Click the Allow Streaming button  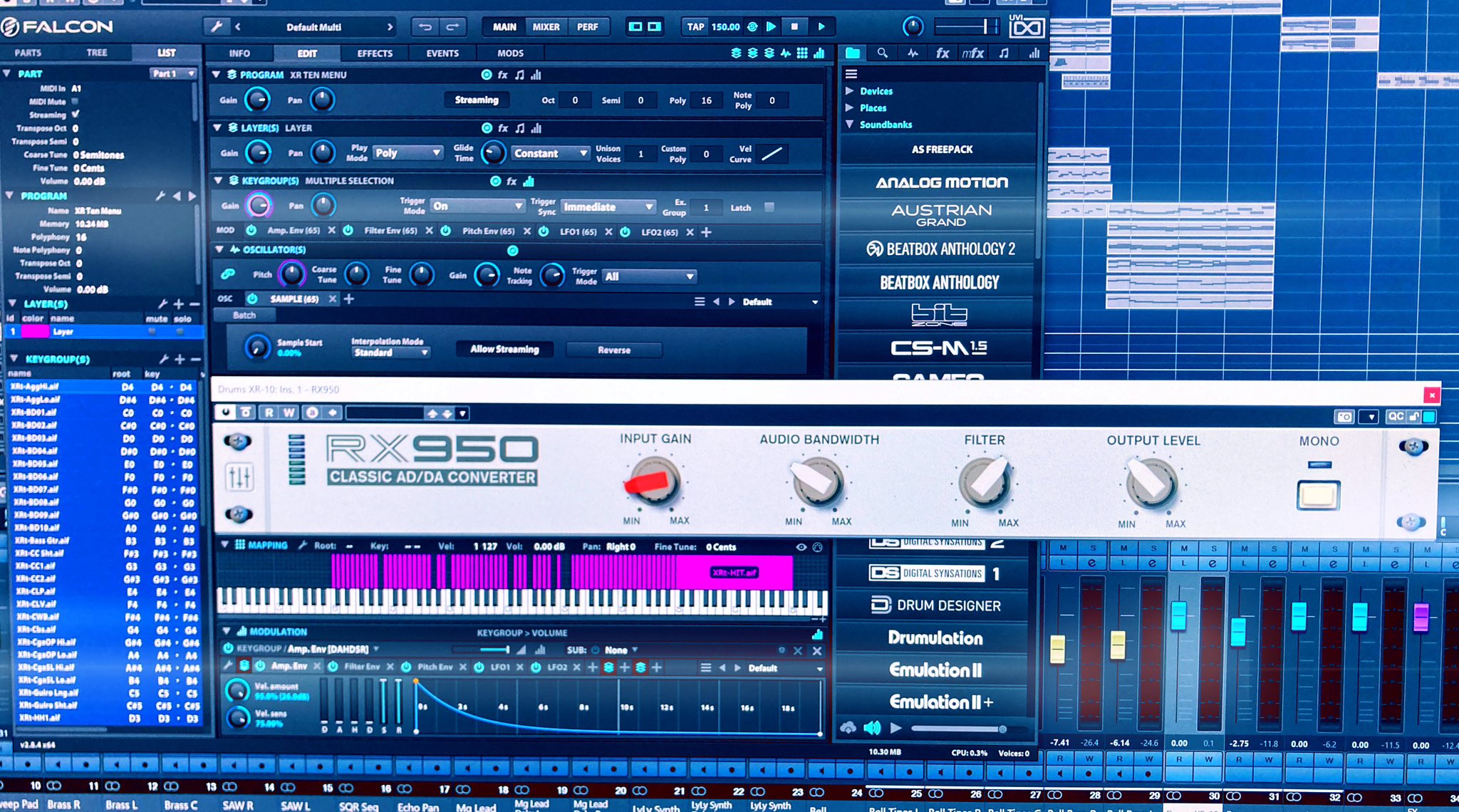[504, 350]
